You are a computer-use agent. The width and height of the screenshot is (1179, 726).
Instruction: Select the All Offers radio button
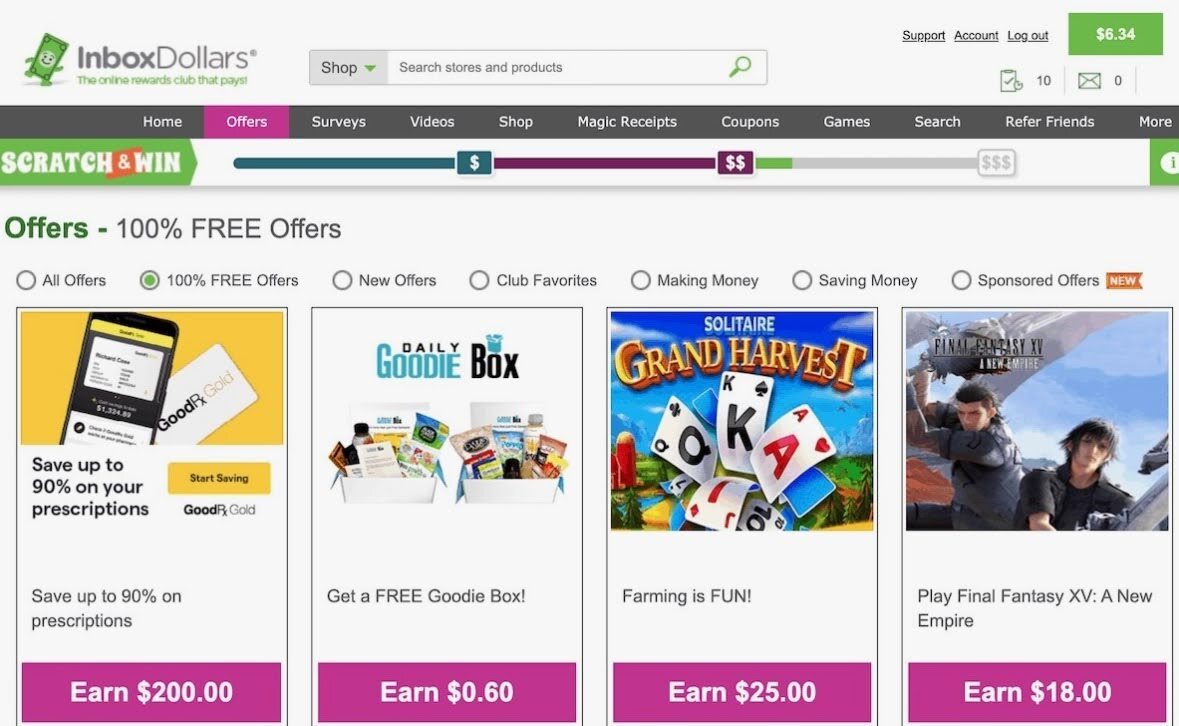coord(26,280)
